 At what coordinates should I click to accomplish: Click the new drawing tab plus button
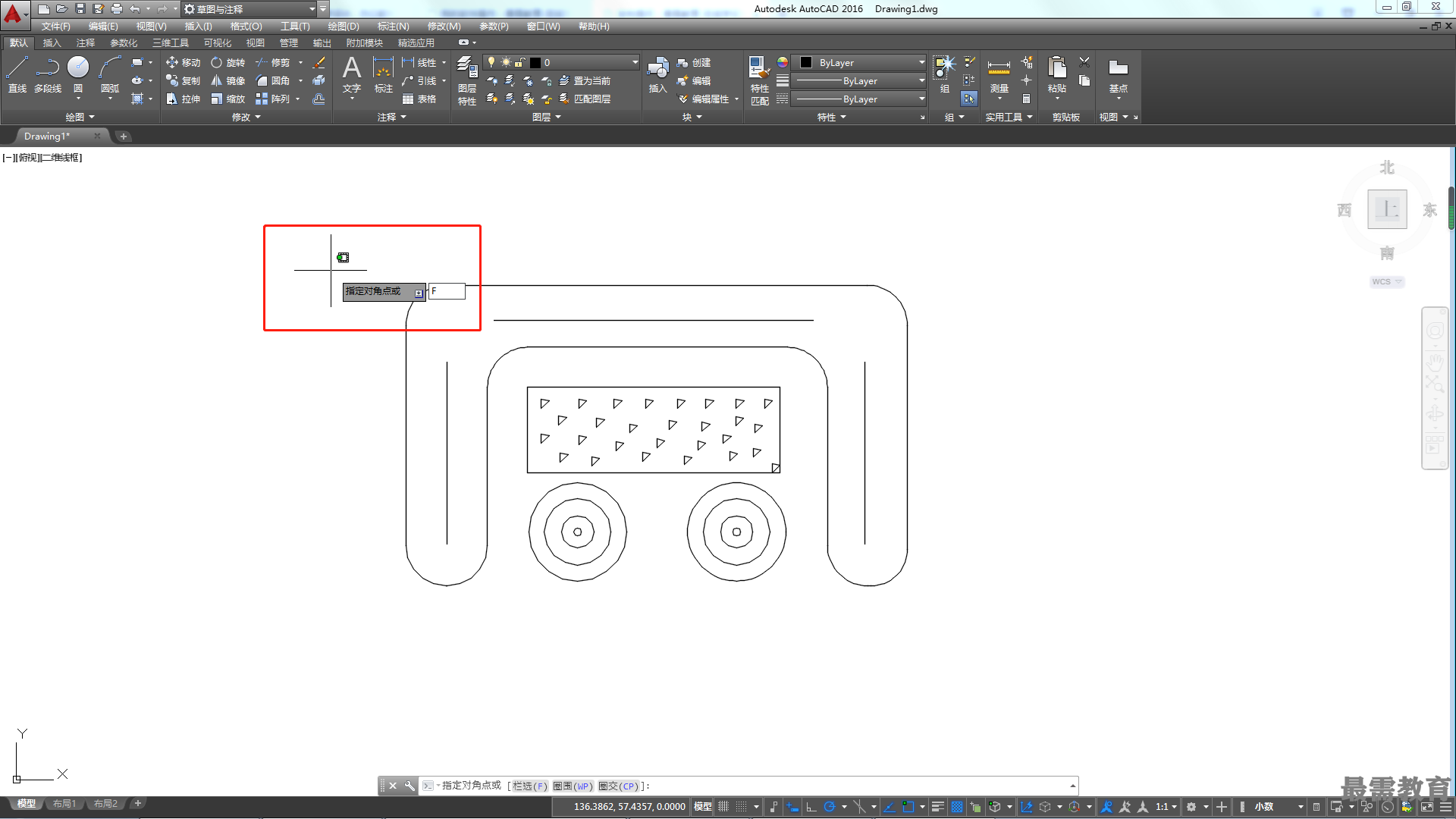tap(124, 136)
